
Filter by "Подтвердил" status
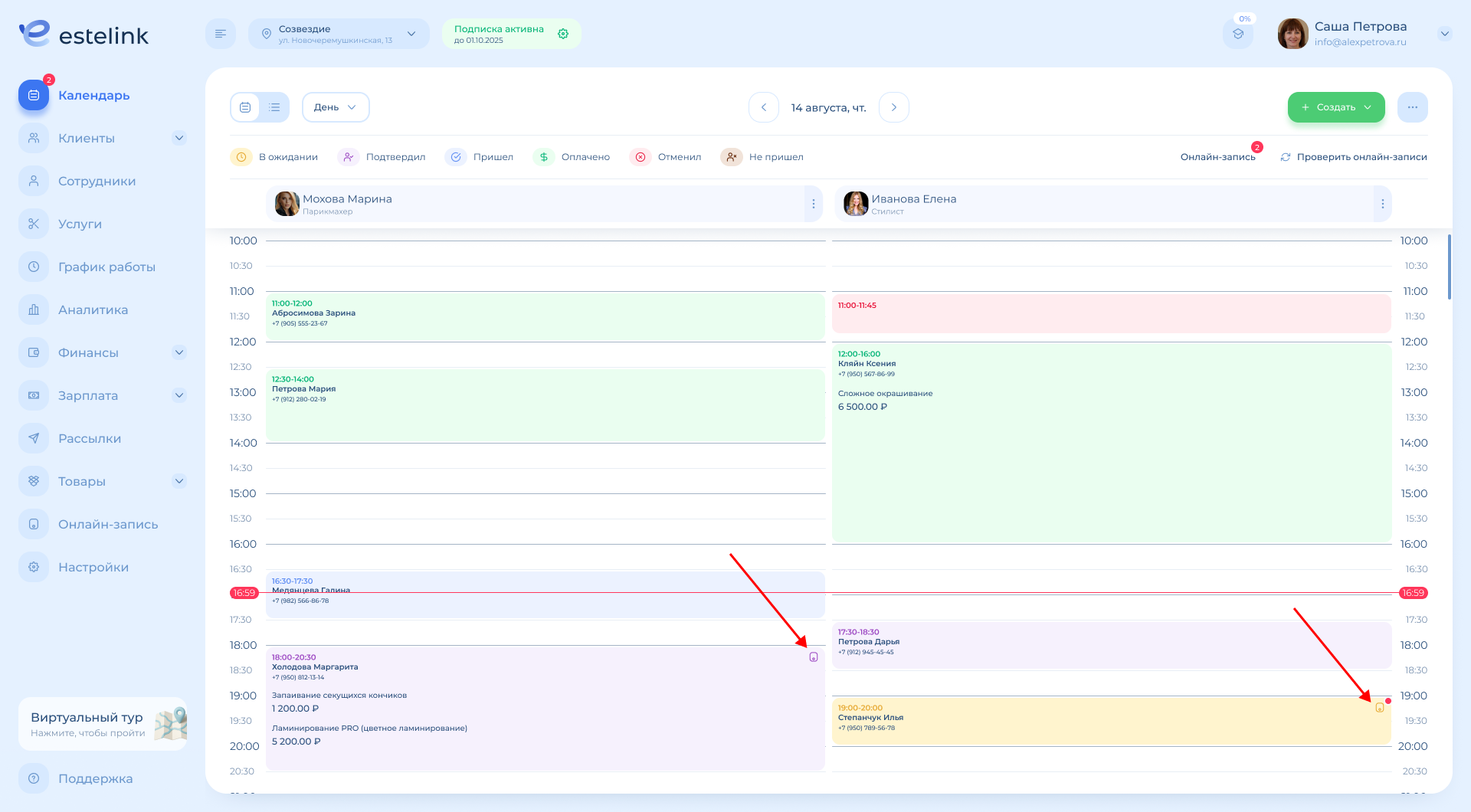tap(382, 157)
